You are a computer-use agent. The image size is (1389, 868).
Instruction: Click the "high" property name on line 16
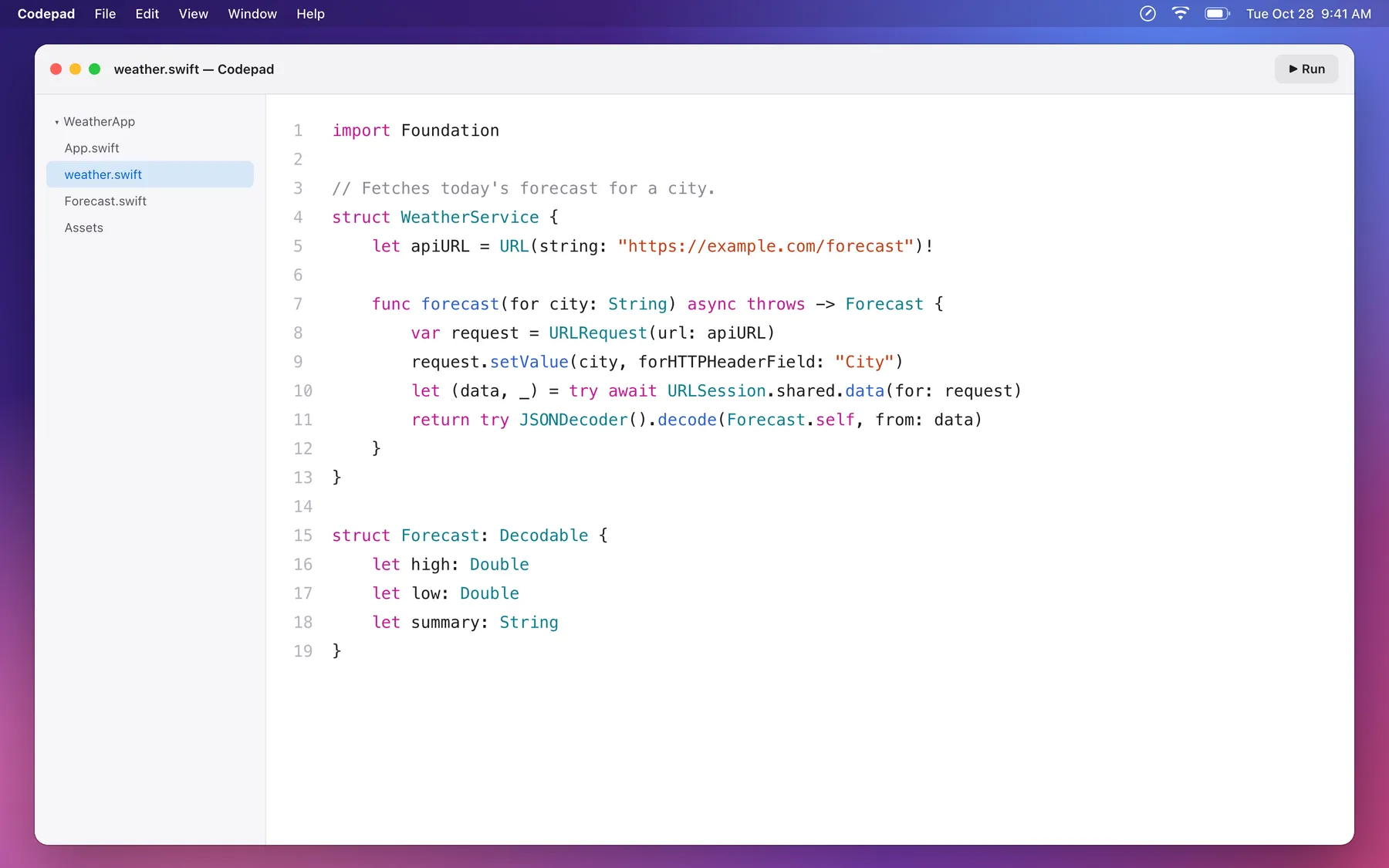430,565
